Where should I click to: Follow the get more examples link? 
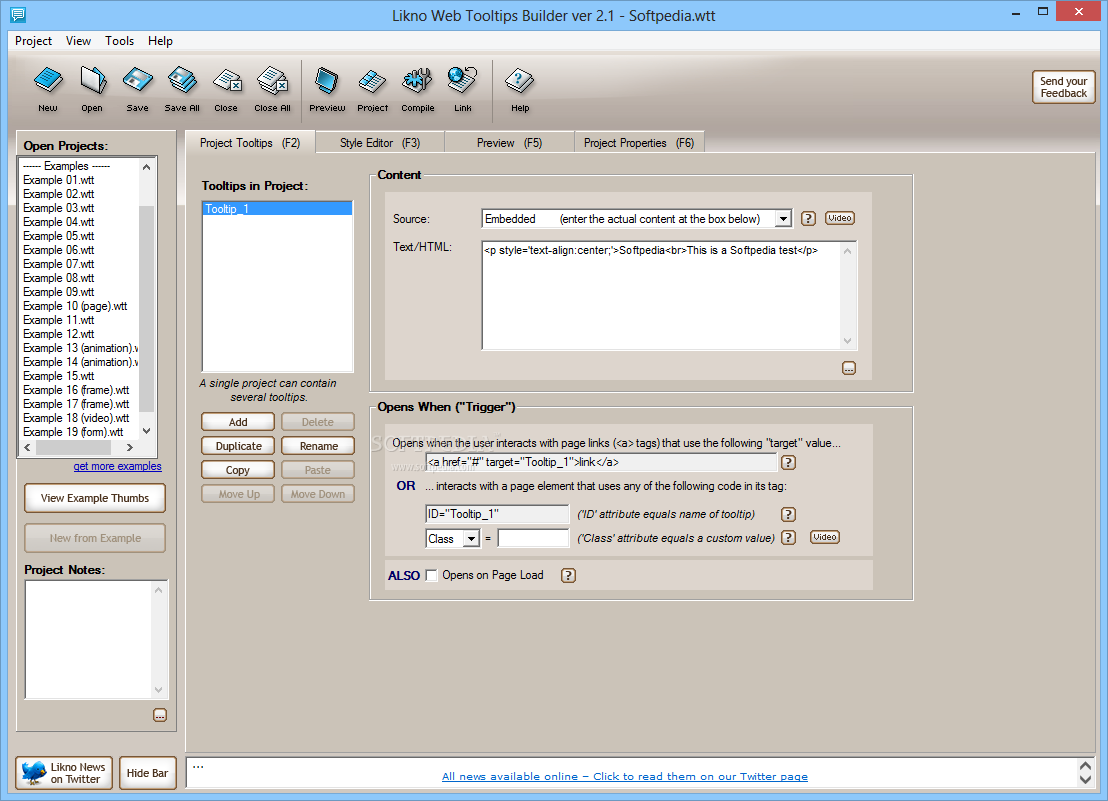tap(117, 466)
